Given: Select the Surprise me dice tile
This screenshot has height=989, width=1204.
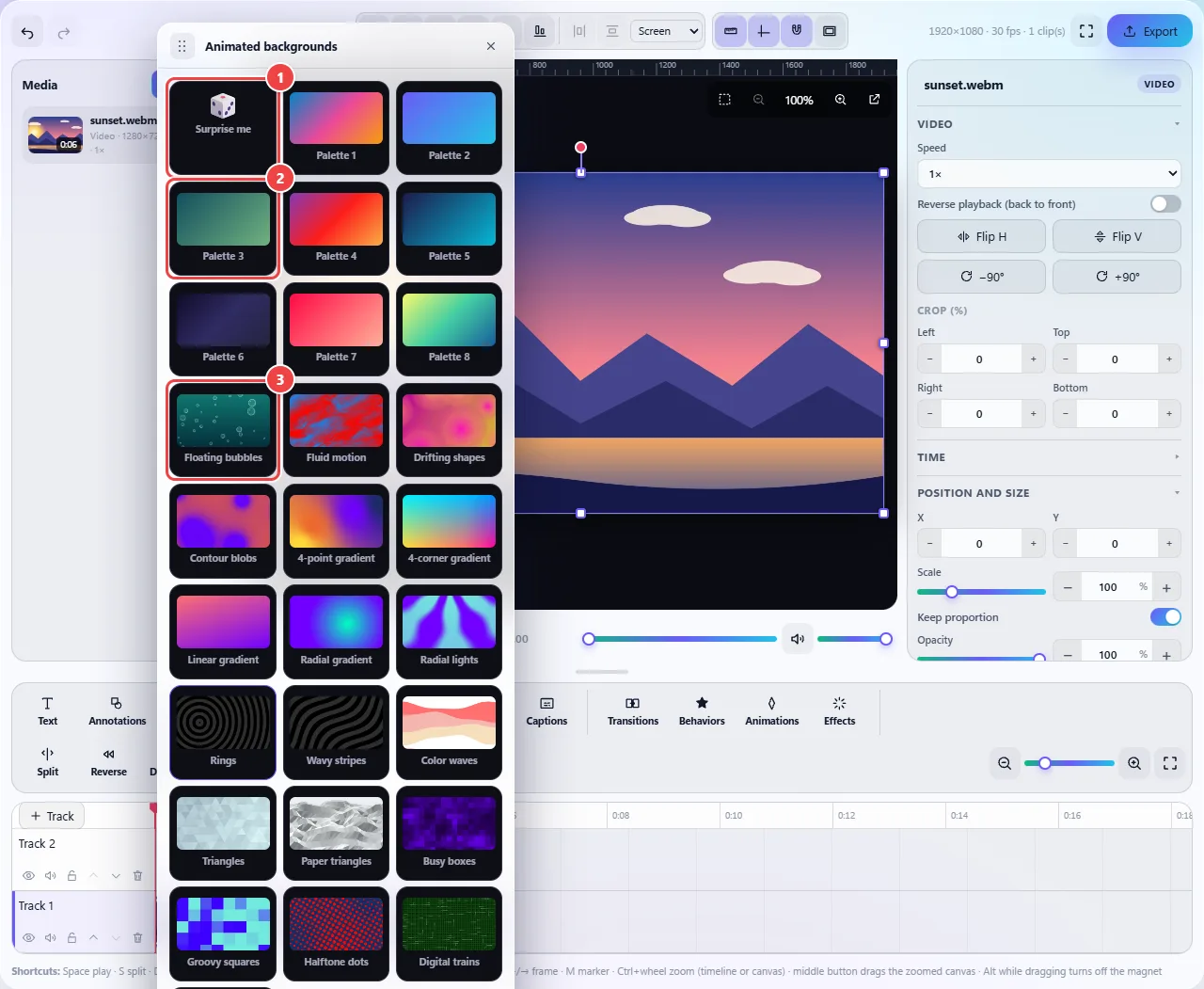Looking at the screenshot, I should click(x=223, y=128).
